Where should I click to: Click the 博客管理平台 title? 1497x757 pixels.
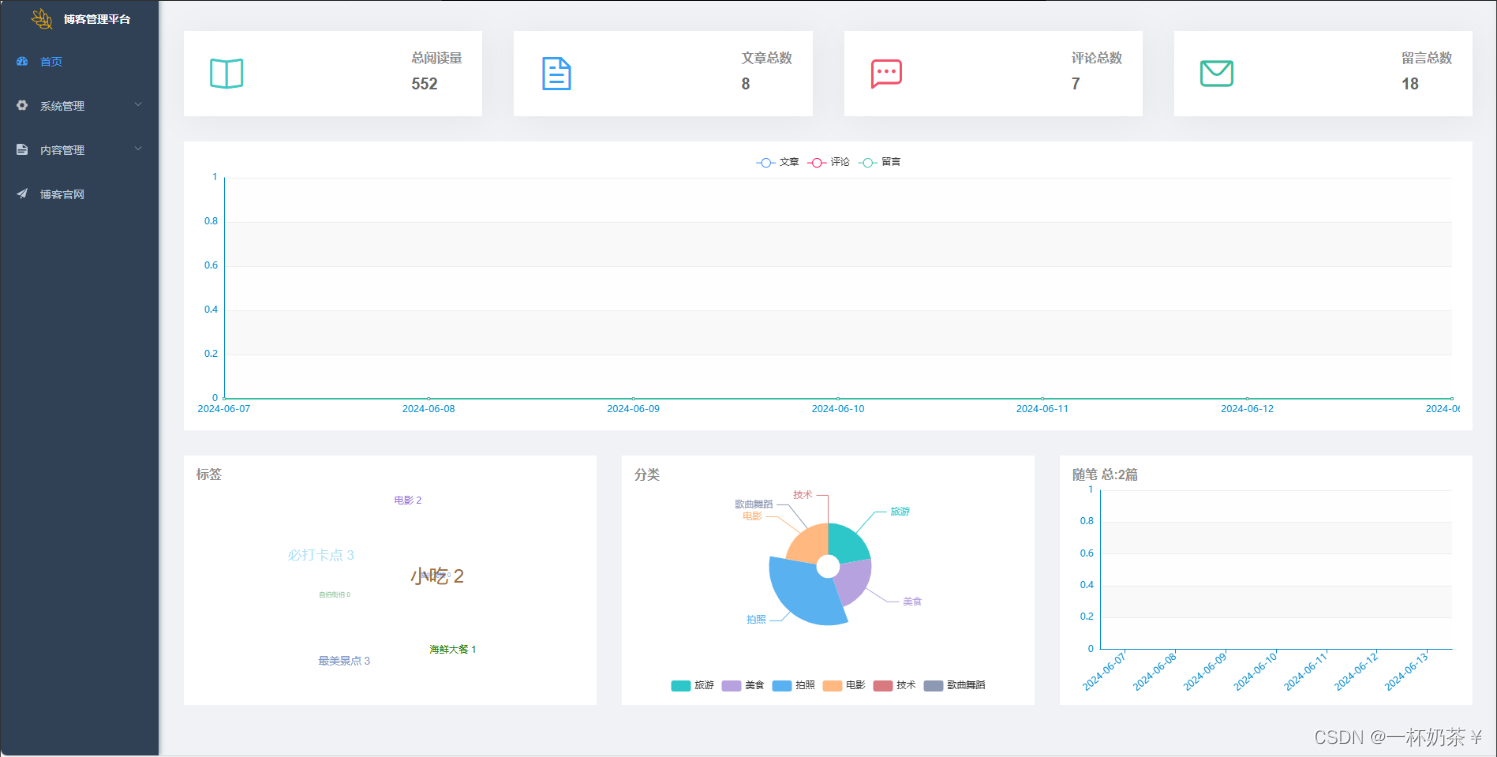click(96, 19)
